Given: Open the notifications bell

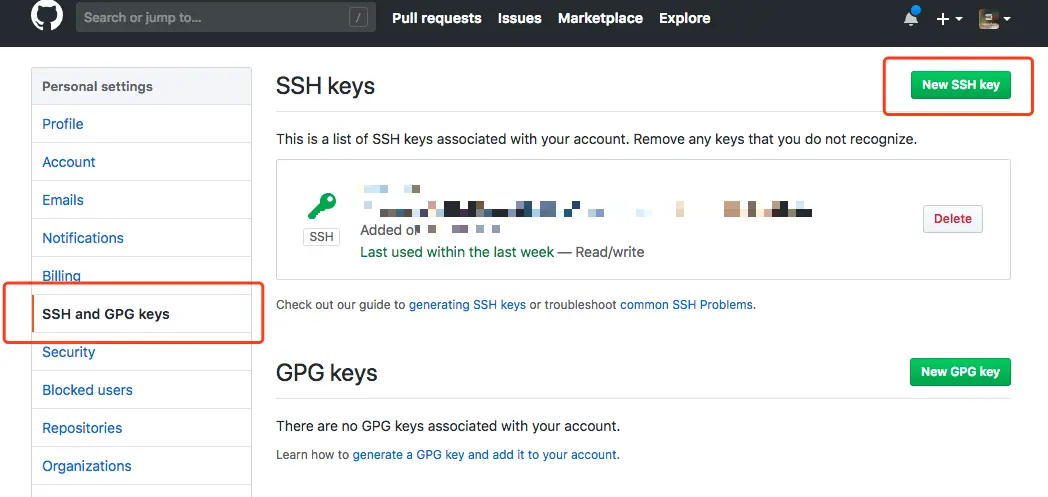Looking at the screenshot, I should tap(910, 18).
